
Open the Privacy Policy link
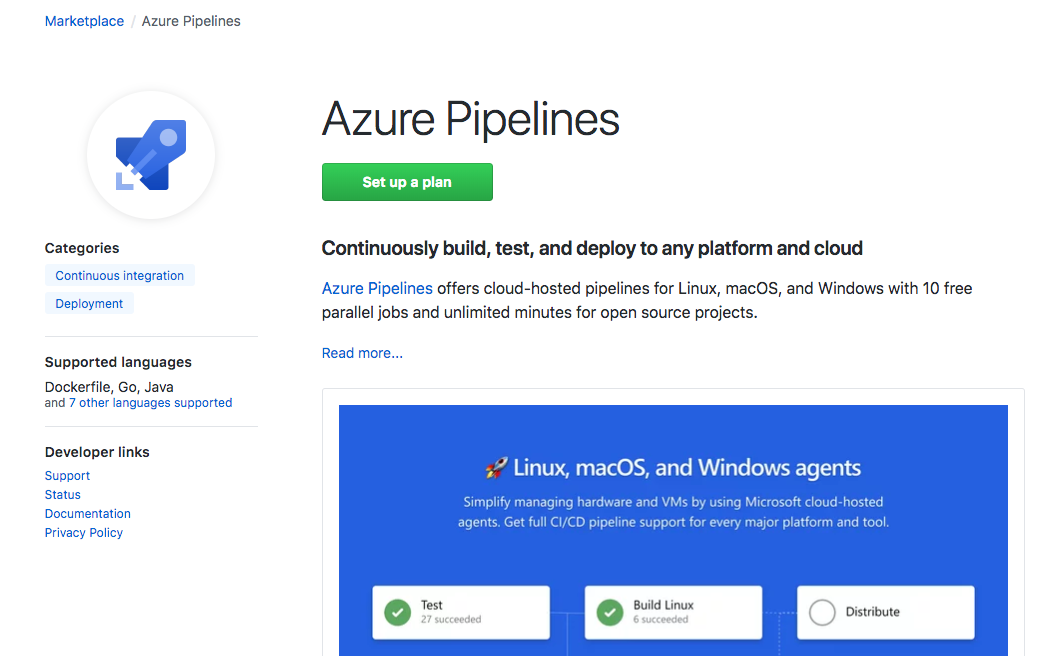(84, 533)
